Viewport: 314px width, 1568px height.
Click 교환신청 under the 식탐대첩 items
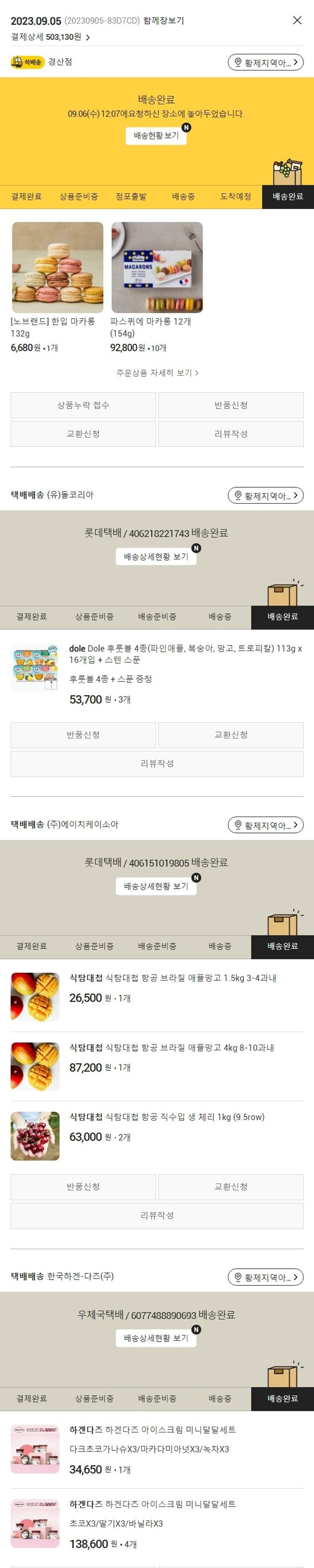231,1187
